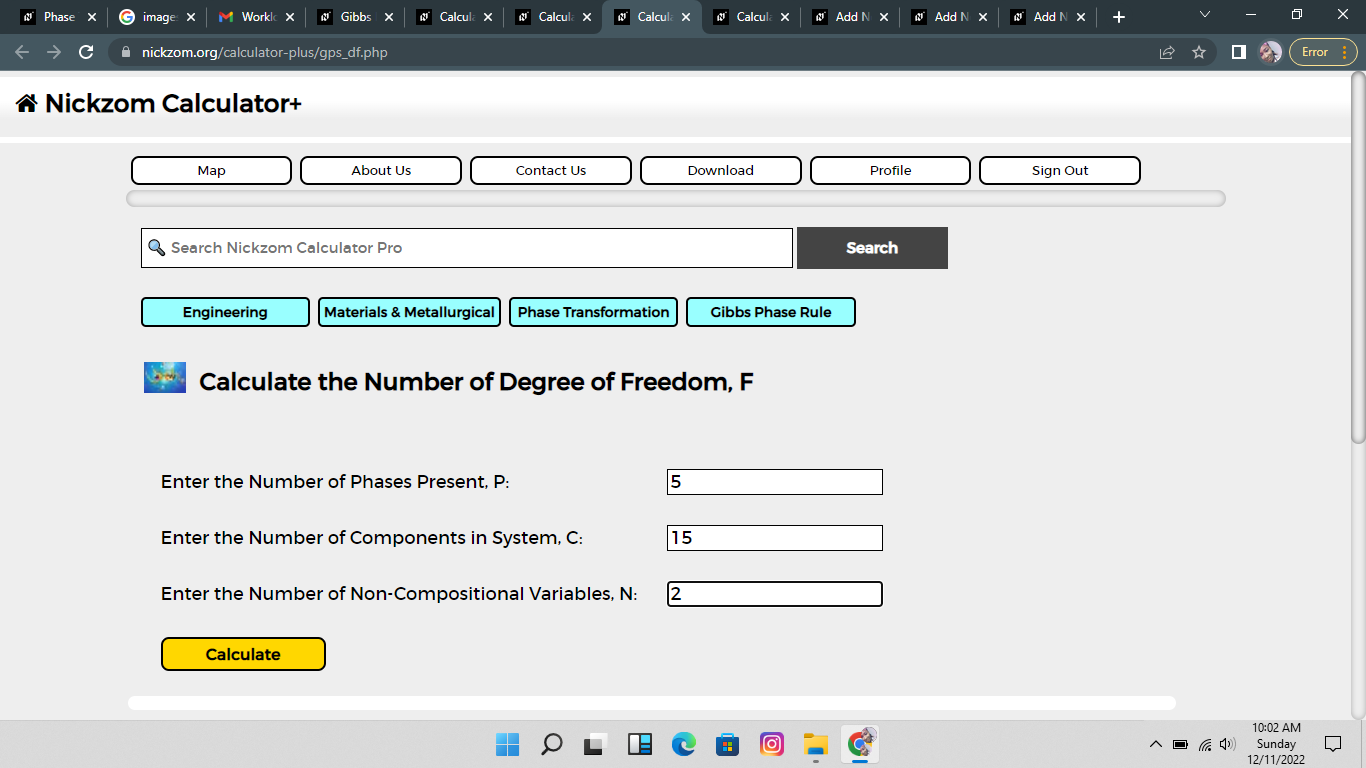Image resolution: width=1366 pixels, height=768 pixels.
Task: Go back to the previous page
Action: coord(22,52)
